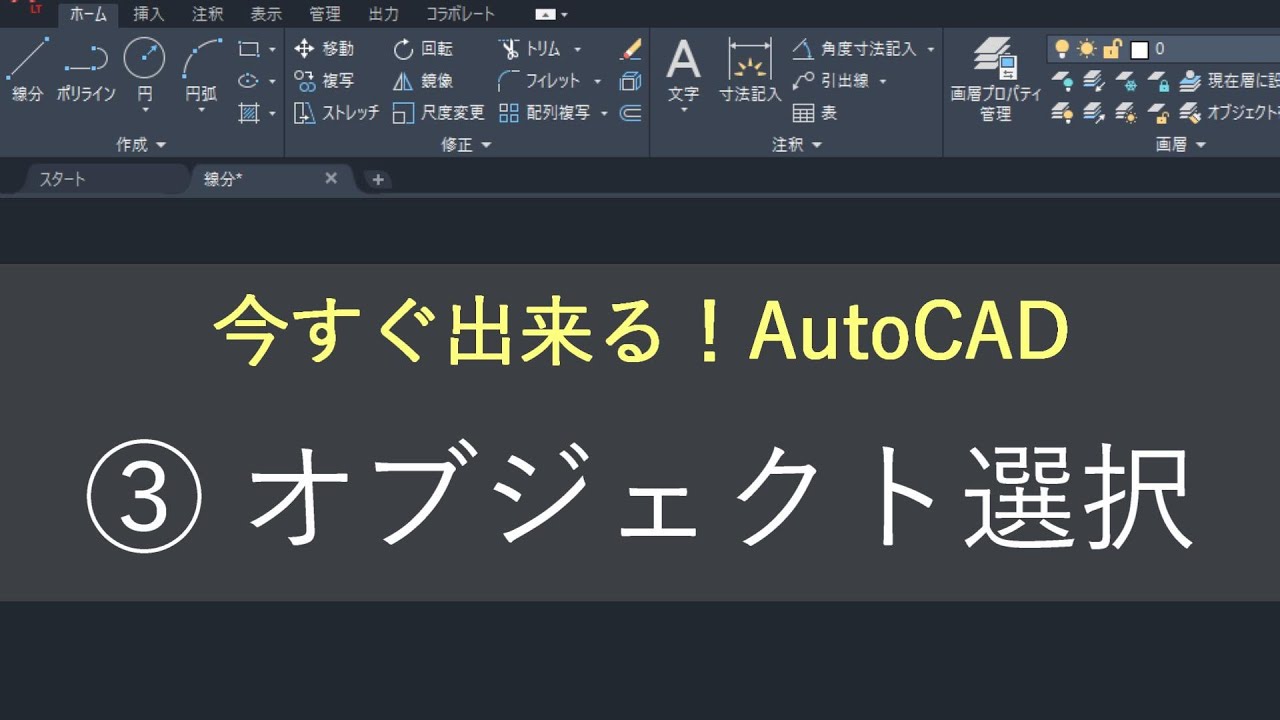Open the 挿入 ribbon tab
The image size is (1280, 720).
click(x=149, y=14)
